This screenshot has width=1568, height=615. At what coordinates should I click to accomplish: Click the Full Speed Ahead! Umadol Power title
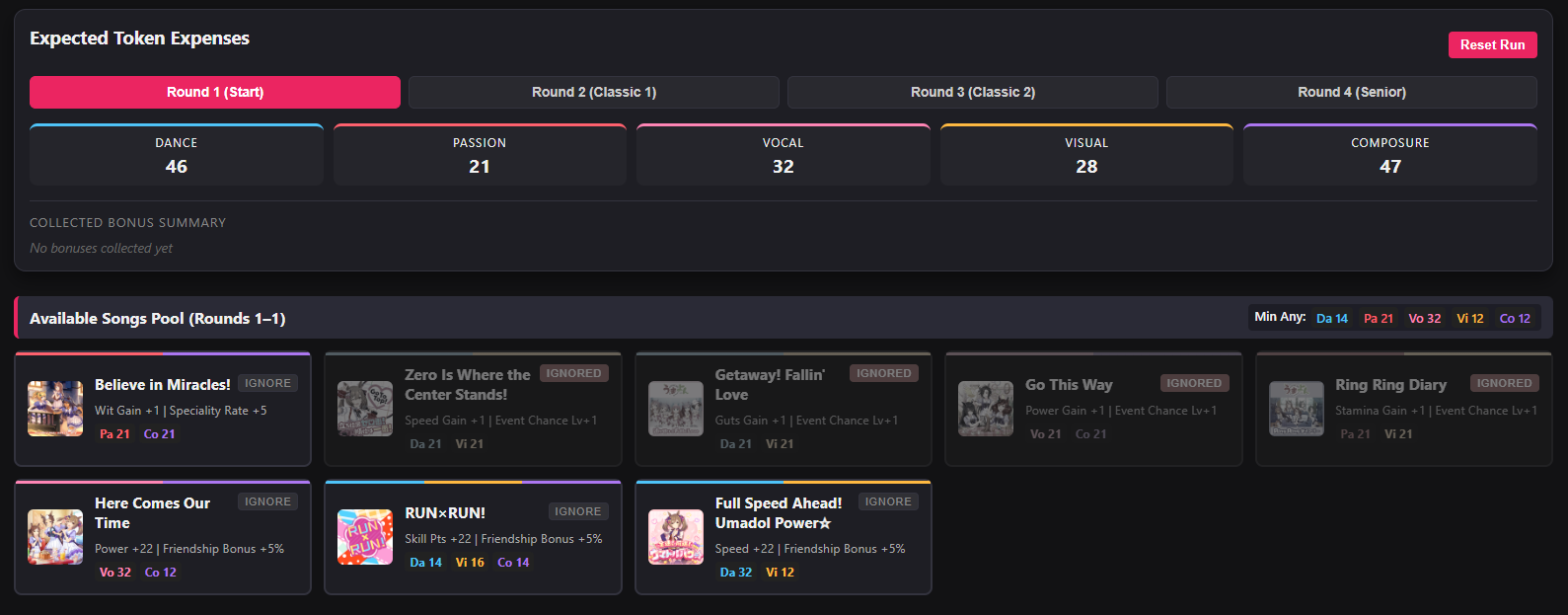pos(779,513)
